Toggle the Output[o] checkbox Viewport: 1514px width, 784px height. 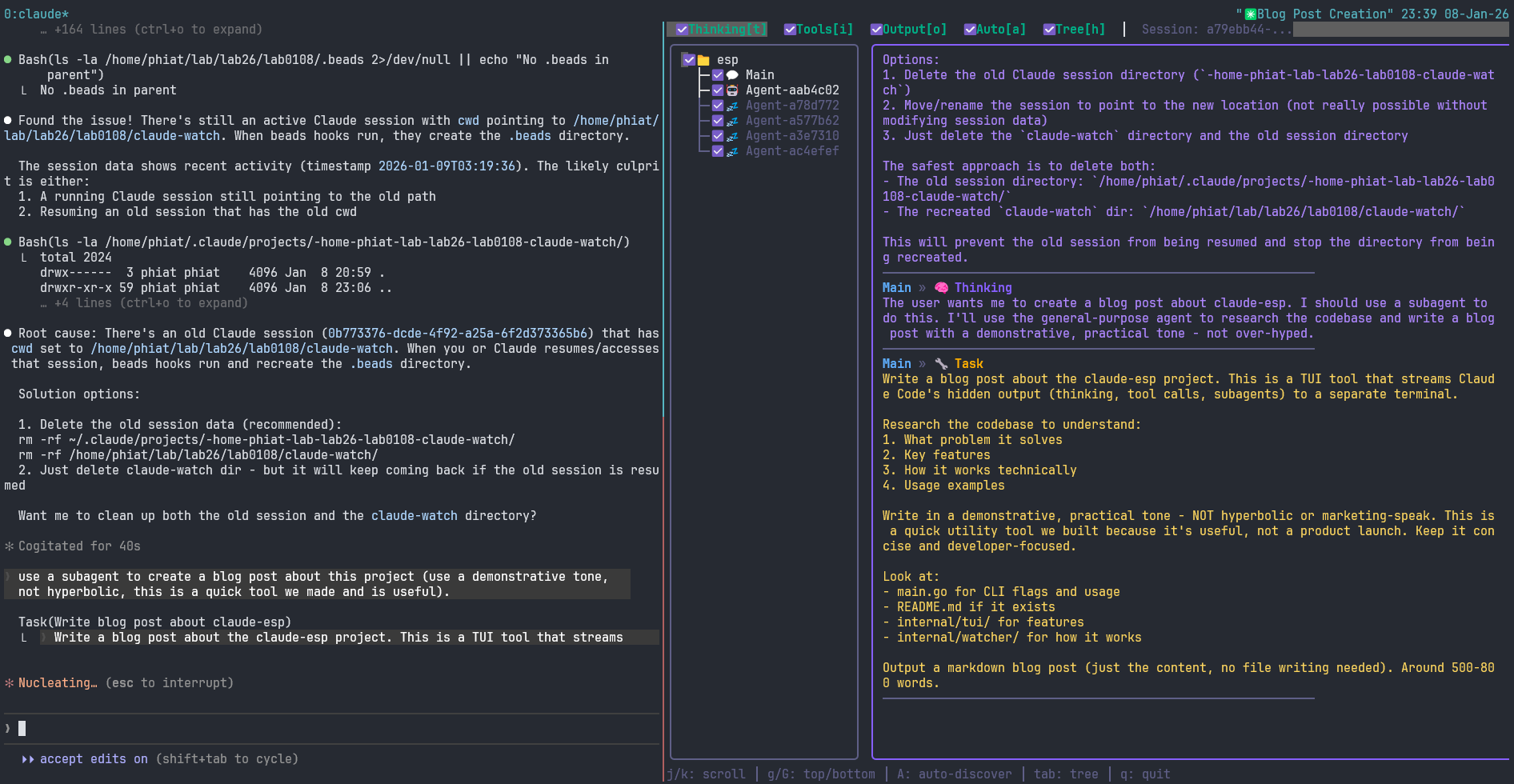(876, 30)
